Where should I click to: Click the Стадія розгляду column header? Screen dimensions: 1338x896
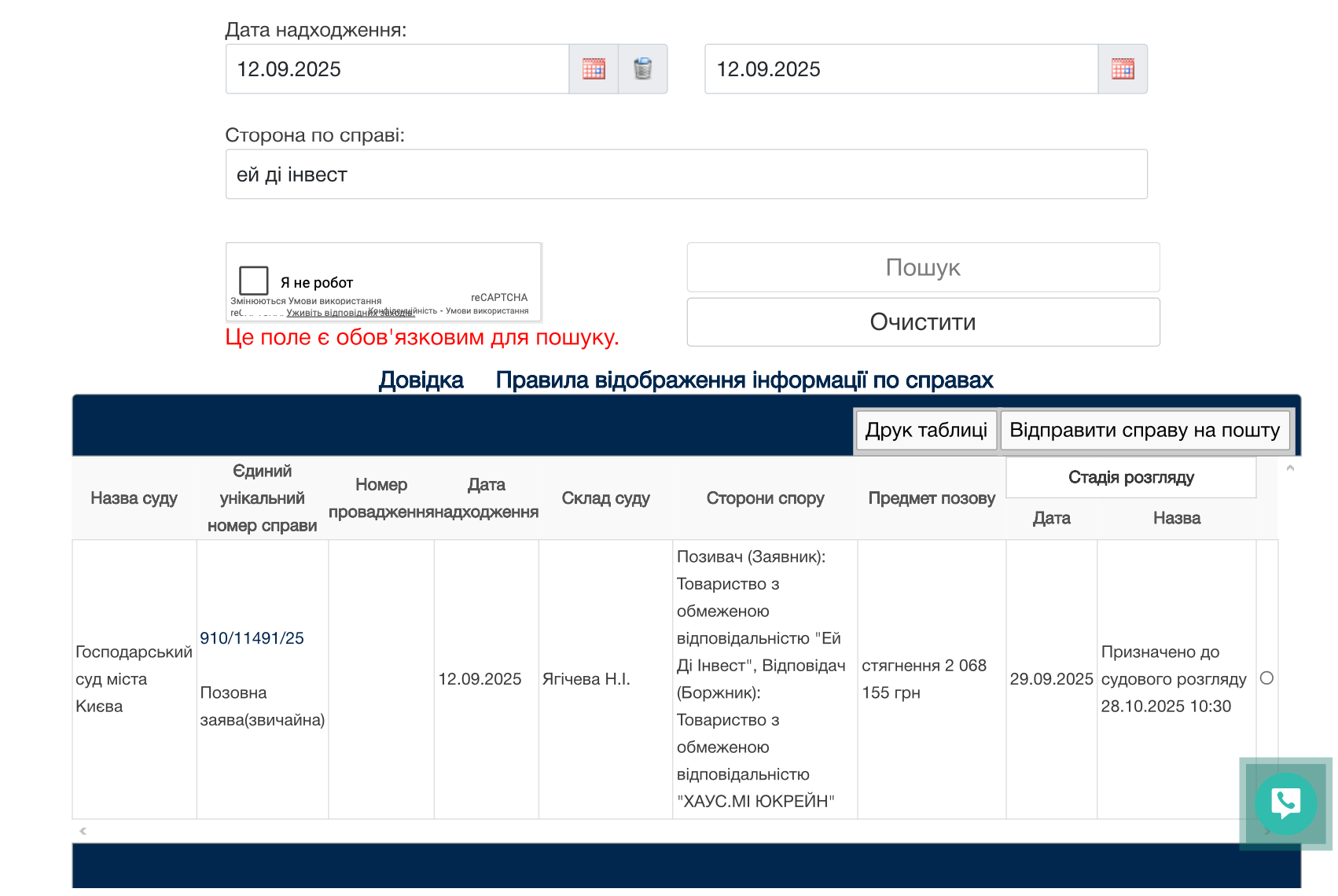tap(1130, 478)
